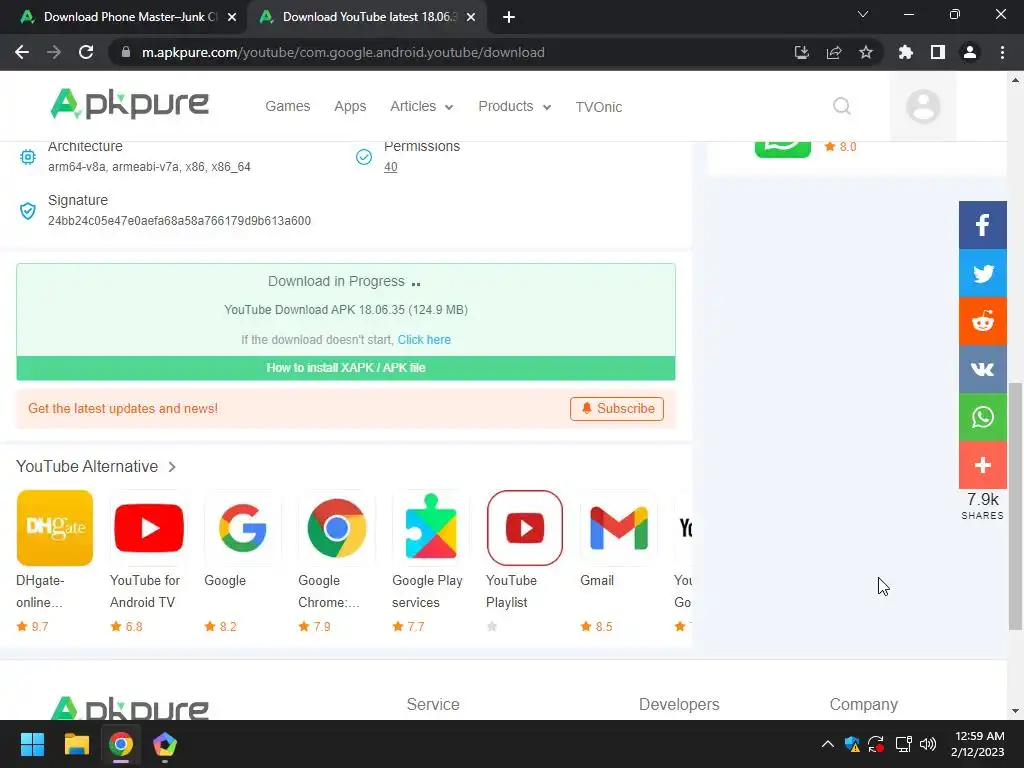Go back to the previous page
Viewport: 1024px width, 768px height.
[x=22, y=52]
